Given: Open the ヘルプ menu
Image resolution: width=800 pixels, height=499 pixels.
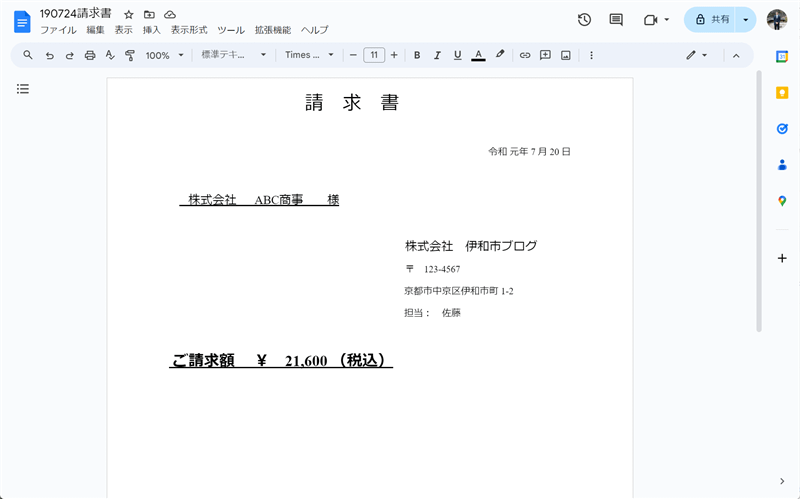Looking at the screenshot, I should (314, 30).
